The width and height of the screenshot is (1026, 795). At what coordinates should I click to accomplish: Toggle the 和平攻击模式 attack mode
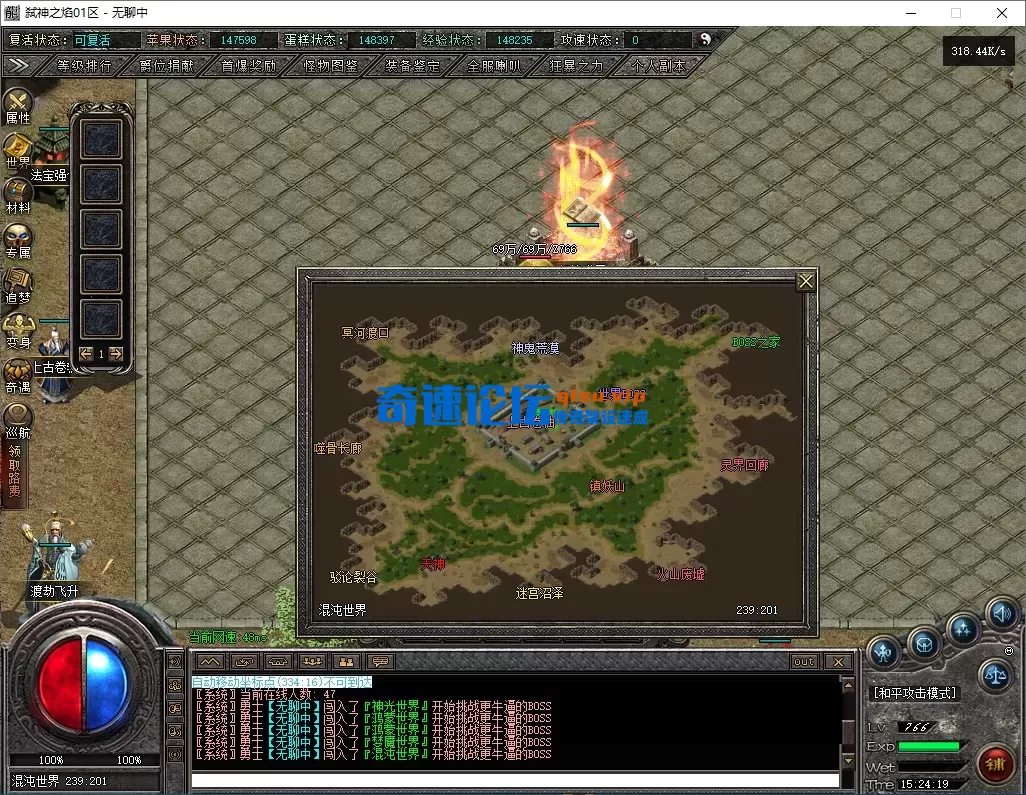[915, 693]
